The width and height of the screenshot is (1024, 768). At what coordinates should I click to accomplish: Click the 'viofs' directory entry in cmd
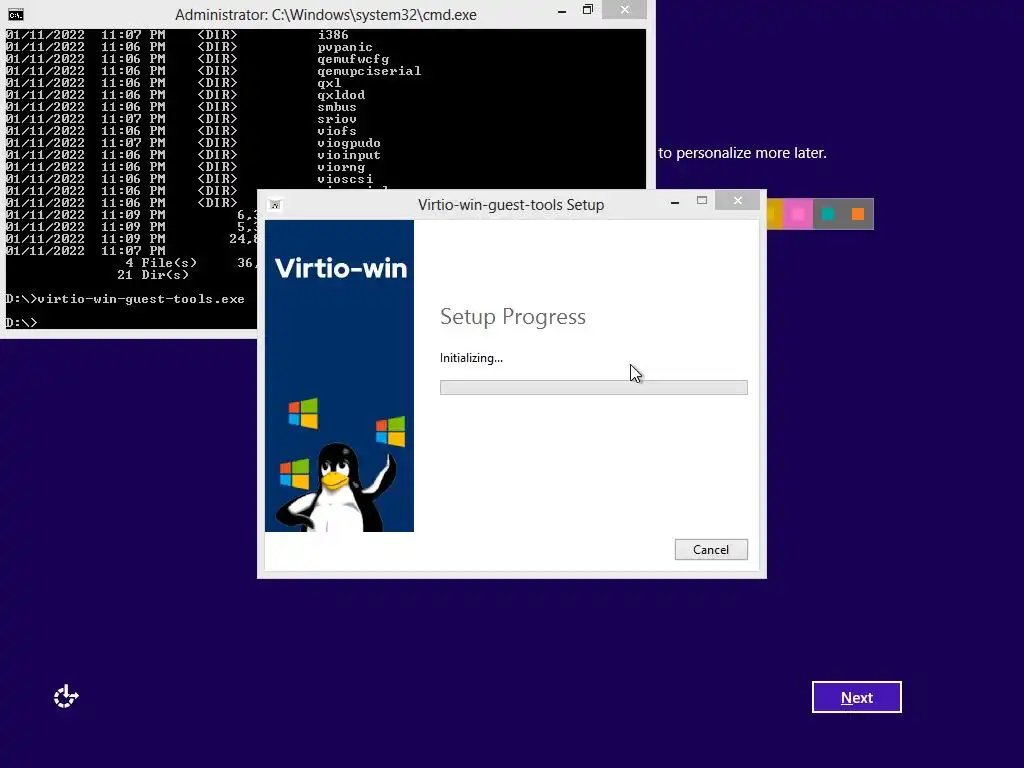point(337,131)
